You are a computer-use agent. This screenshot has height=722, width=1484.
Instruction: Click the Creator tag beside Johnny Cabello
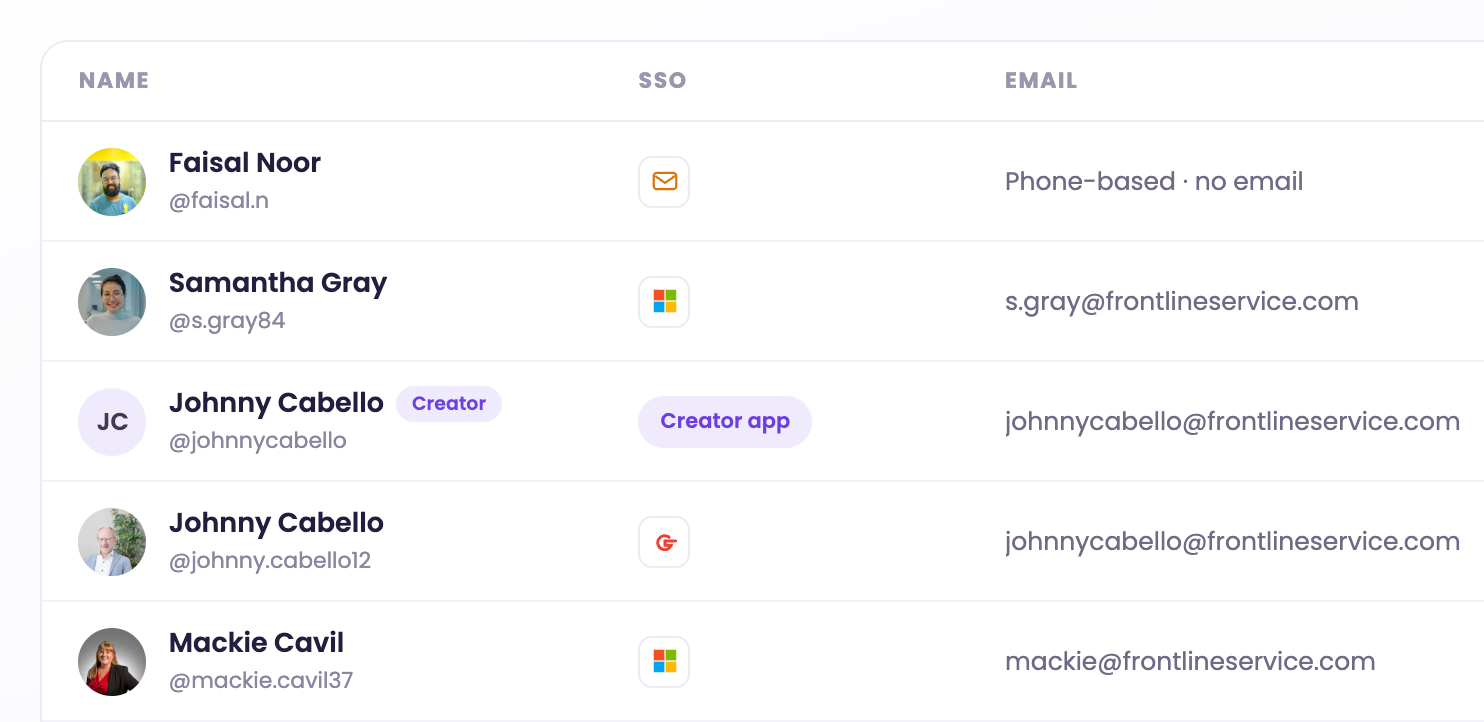pos(449,404)
